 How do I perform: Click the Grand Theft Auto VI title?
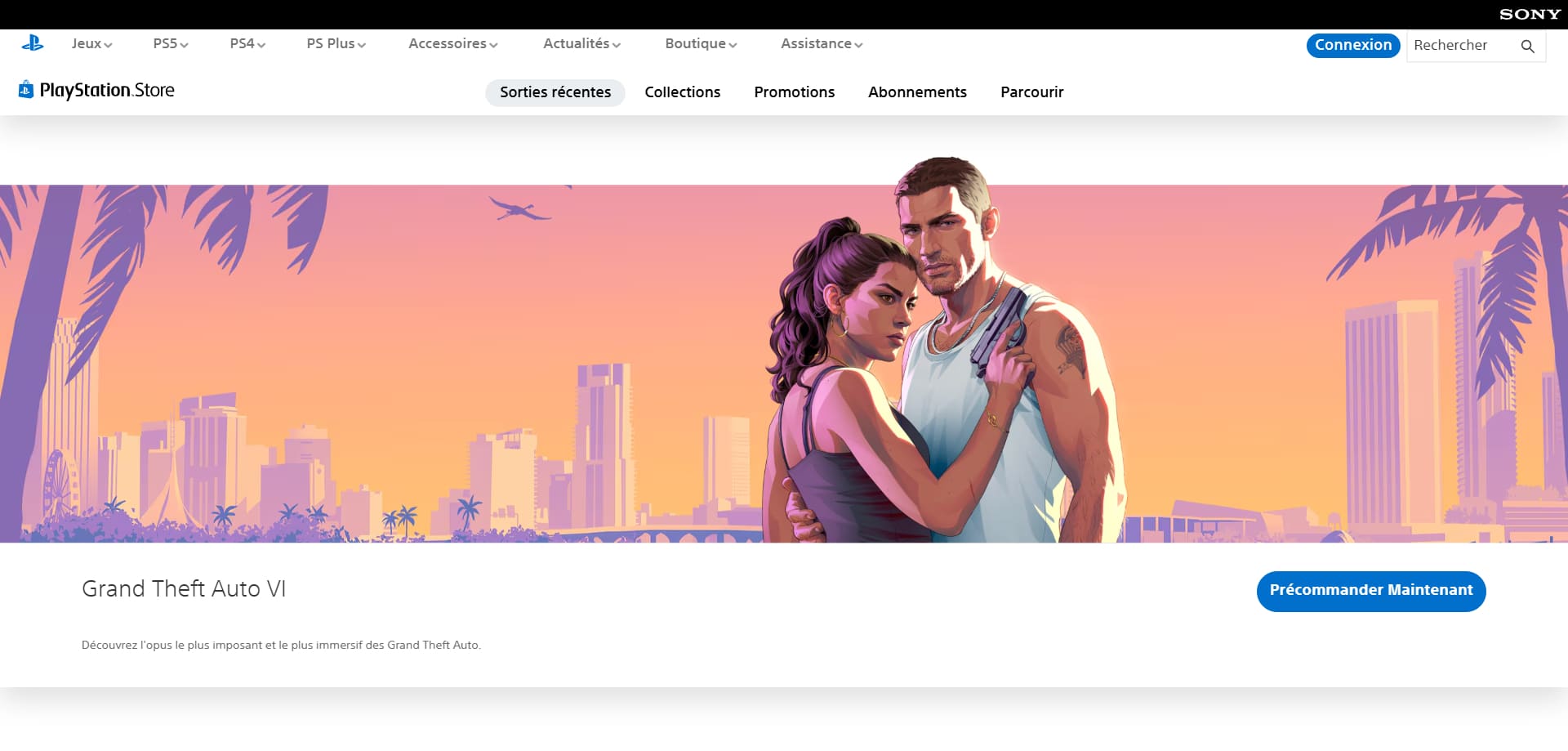coord(184,589)
